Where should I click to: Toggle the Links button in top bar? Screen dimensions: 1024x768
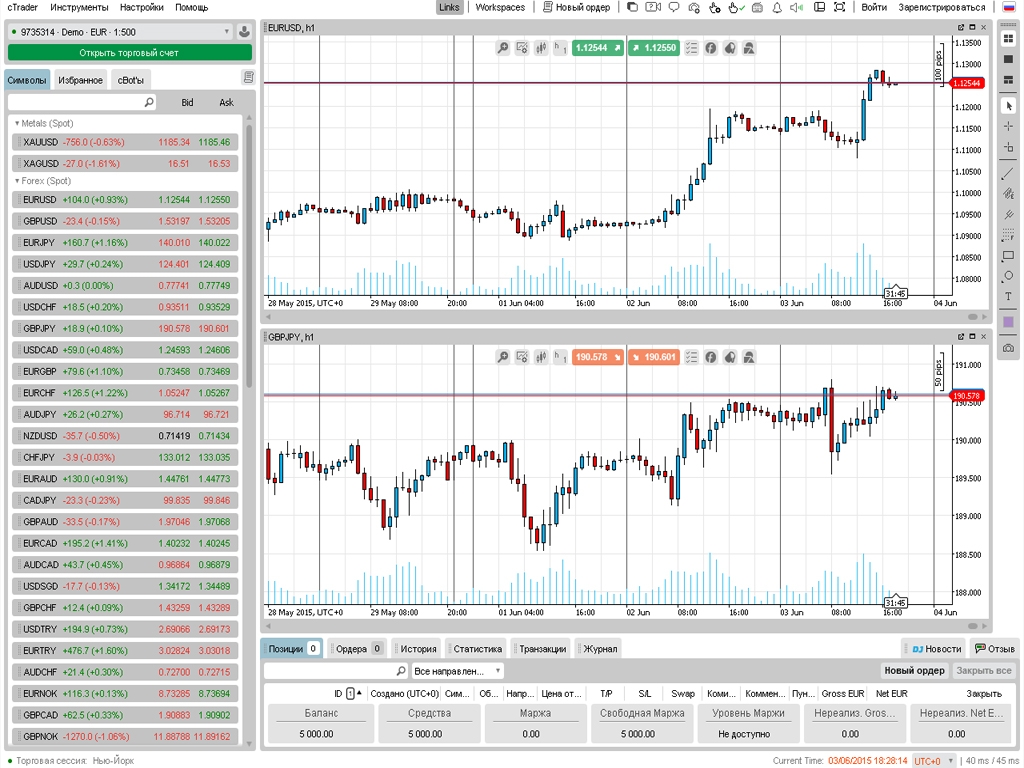point(449,8)
